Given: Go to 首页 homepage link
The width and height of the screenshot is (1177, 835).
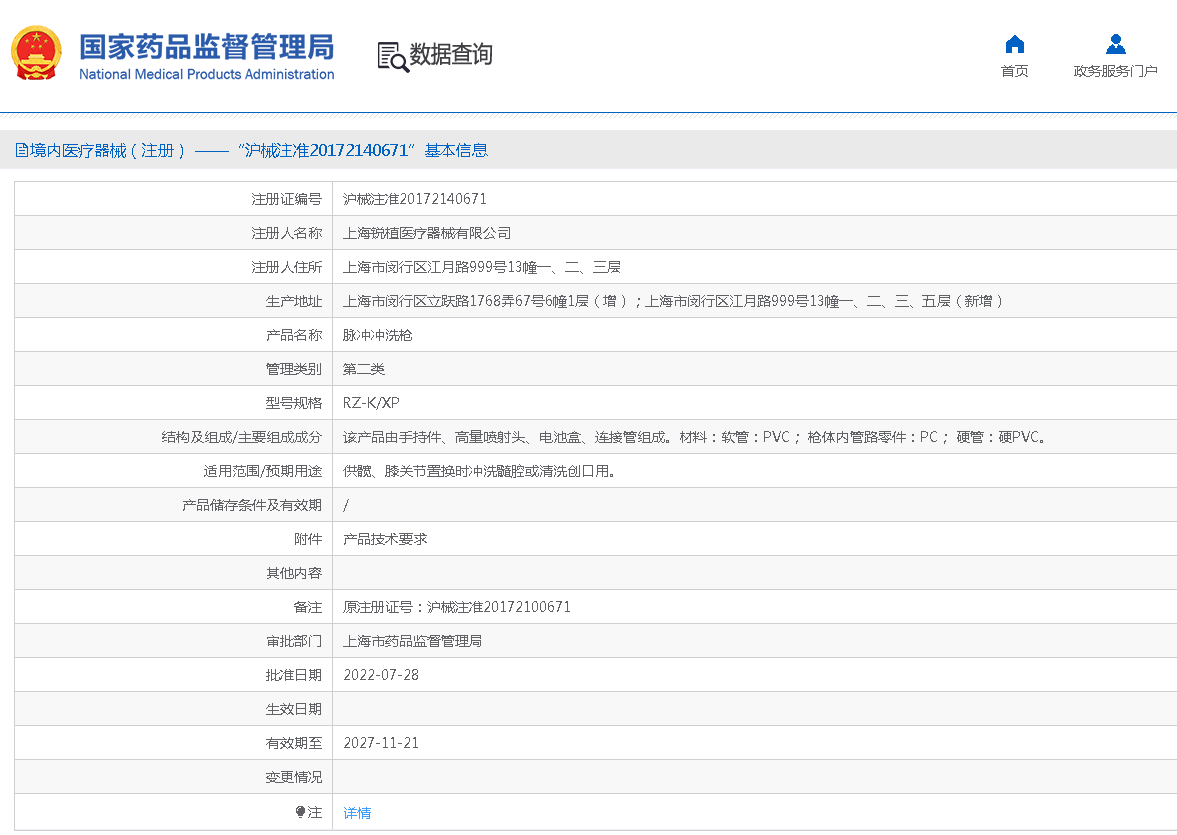Looking at the screenshot, I should click(1014, 73).
